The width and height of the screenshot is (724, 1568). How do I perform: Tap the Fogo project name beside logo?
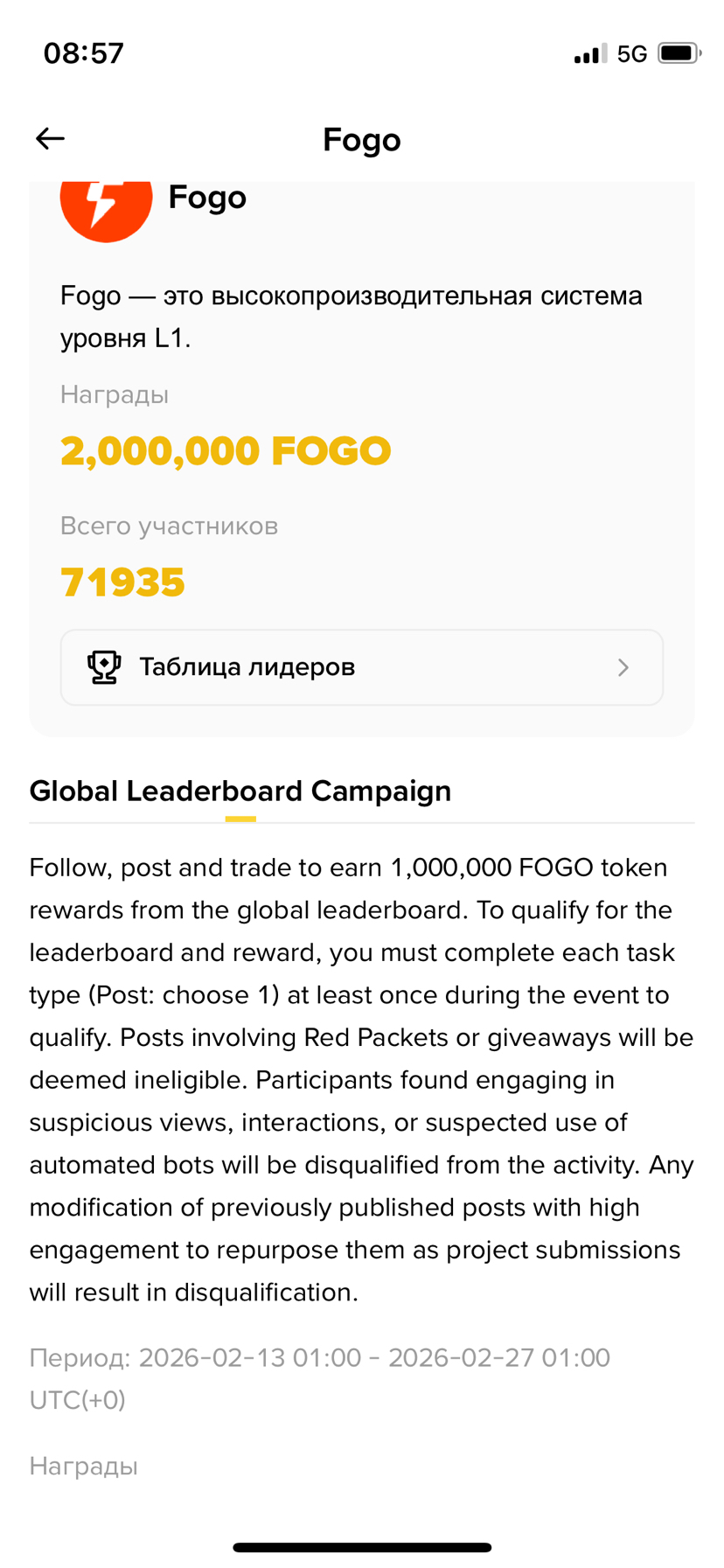coord(207,198)
